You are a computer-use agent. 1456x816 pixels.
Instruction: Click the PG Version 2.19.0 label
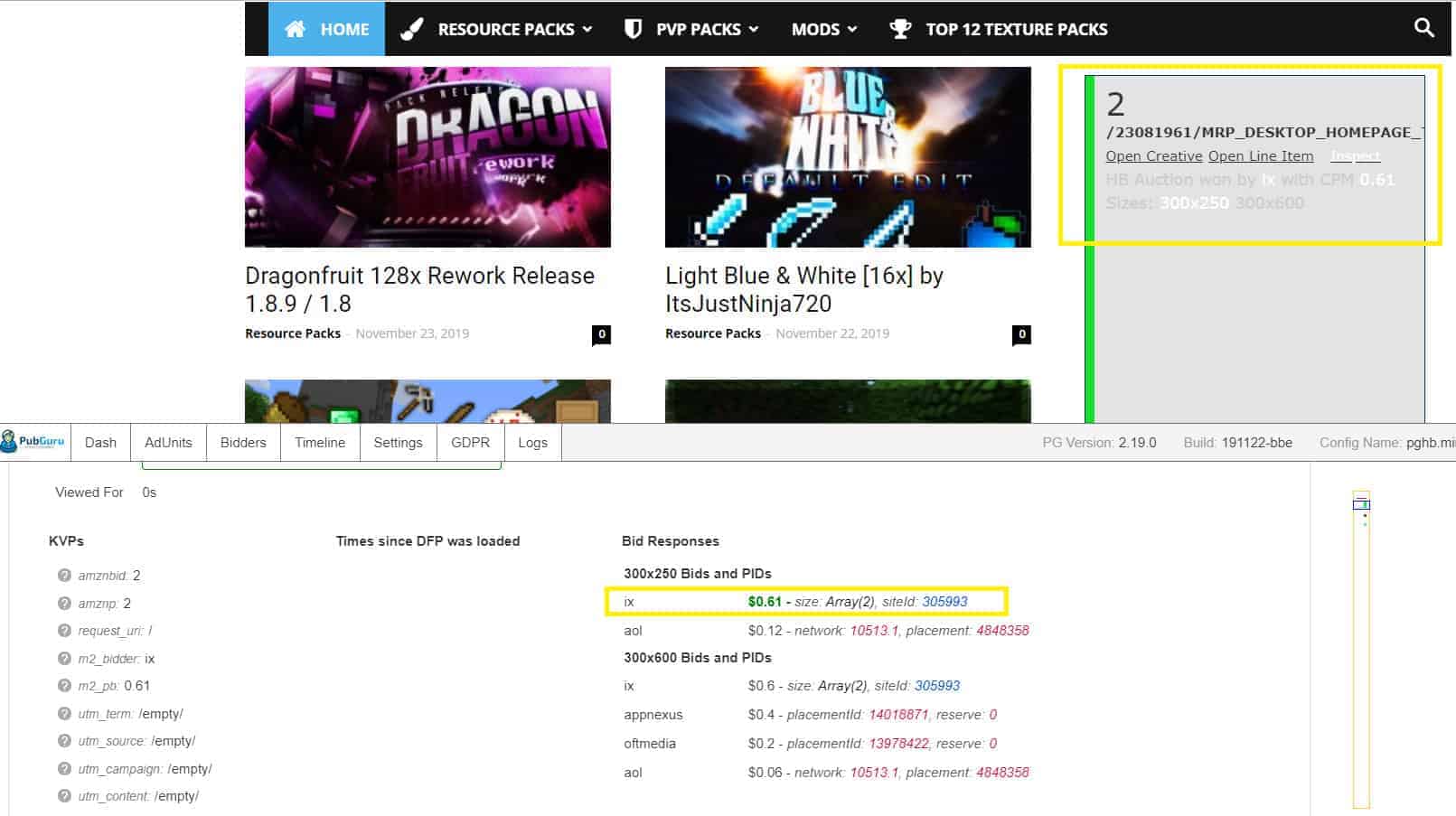pyautogui.click(x=1099, y=443)
